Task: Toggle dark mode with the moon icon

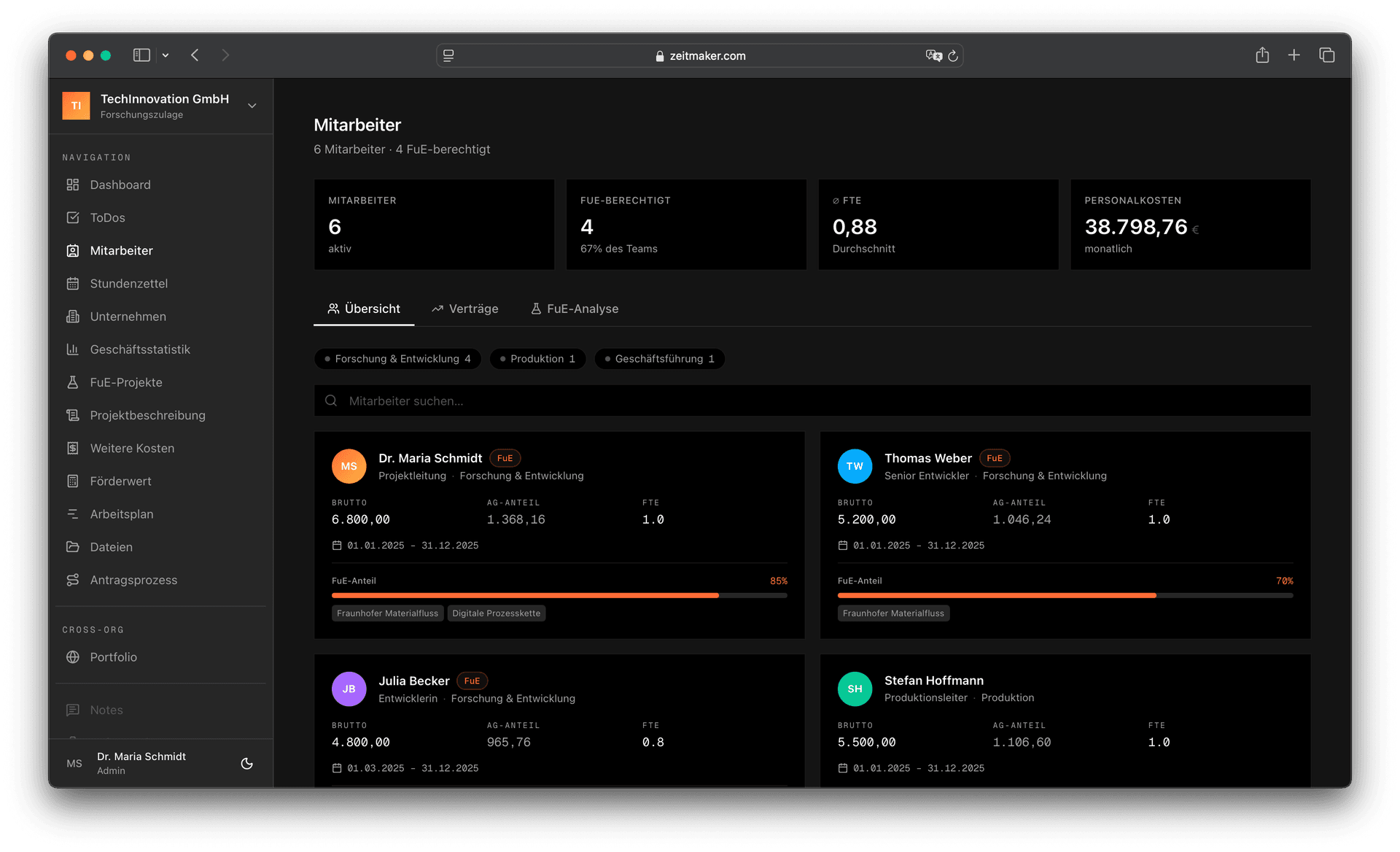Action: (247, 763)
